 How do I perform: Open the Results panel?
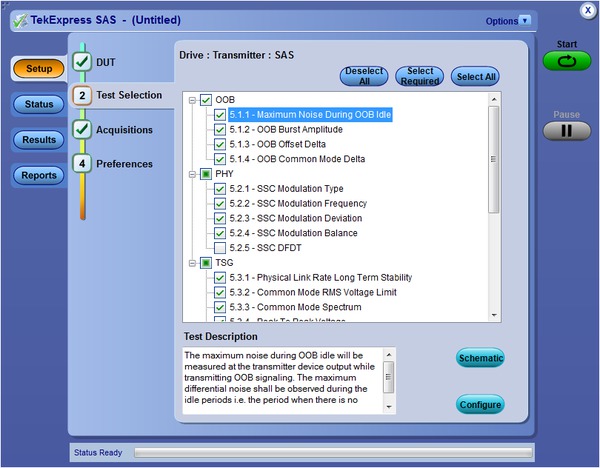pos(39,140)
